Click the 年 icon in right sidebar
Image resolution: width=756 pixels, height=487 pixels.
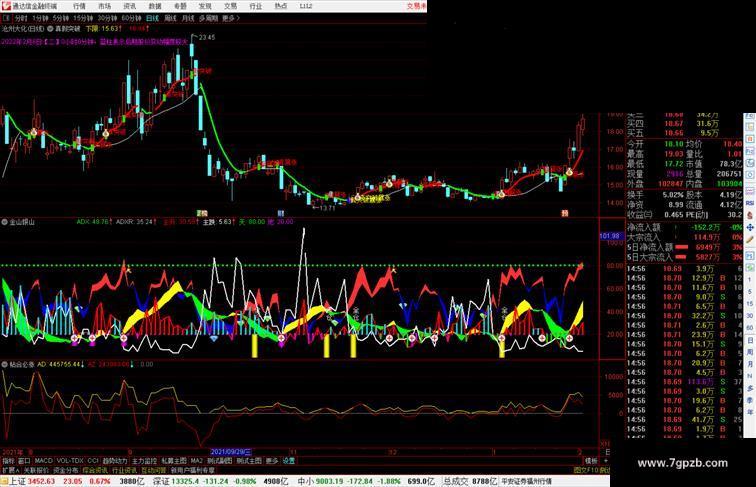point(750,412)
